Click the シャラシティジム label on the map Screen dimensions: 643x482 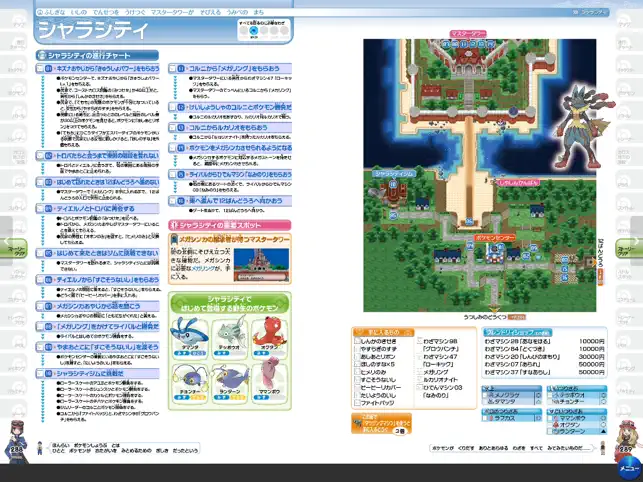(x=394, y=174)
